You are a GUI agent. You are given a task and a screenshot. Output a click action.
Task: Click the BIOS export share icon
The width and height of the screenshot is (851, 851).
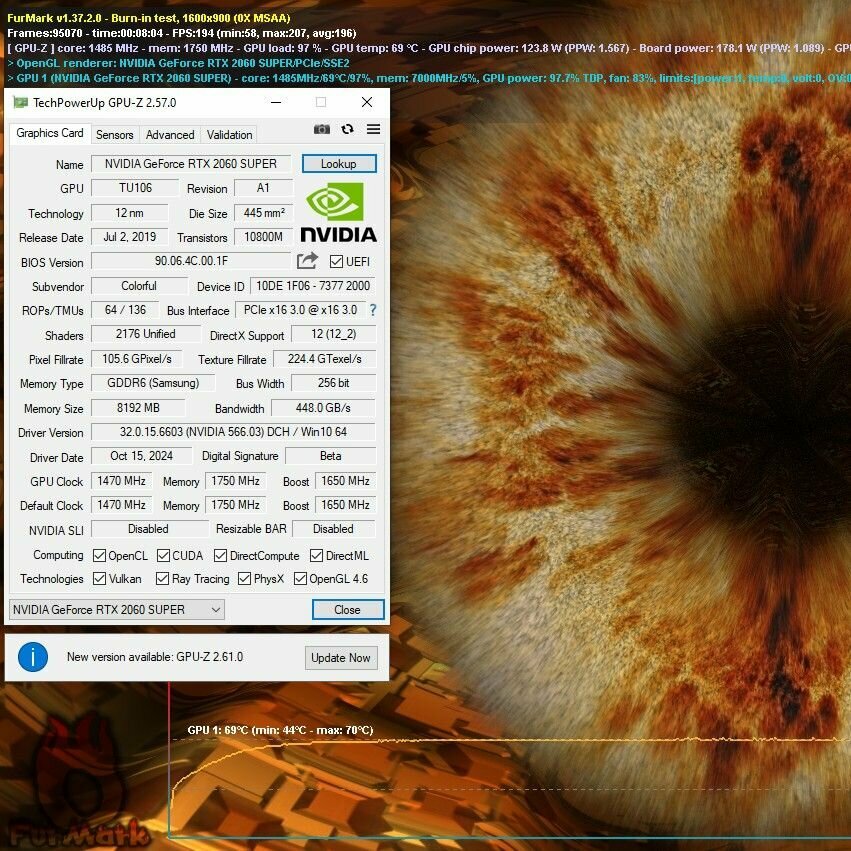[307, 261]
